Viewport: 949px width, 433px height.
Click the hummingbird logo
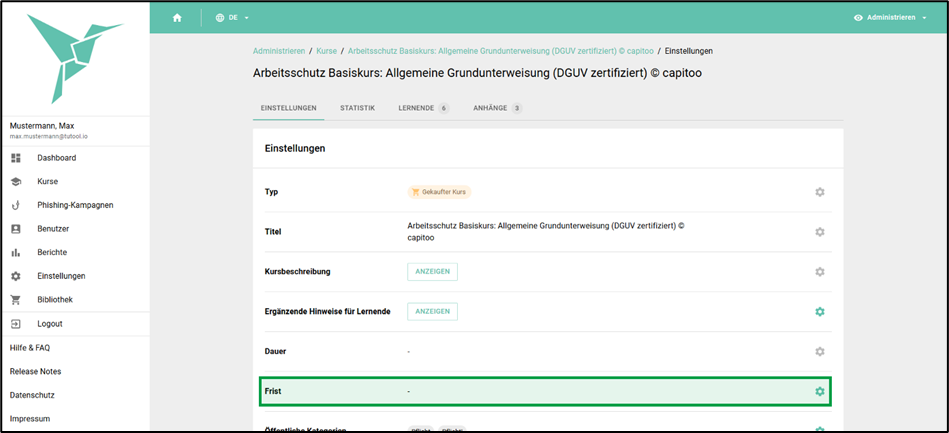[x=75, y=57]
